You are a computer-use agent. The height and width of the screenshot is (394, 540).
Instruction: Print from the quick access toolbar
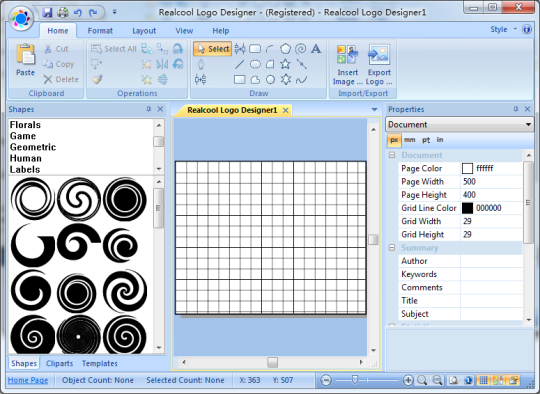tap(62, 13)
